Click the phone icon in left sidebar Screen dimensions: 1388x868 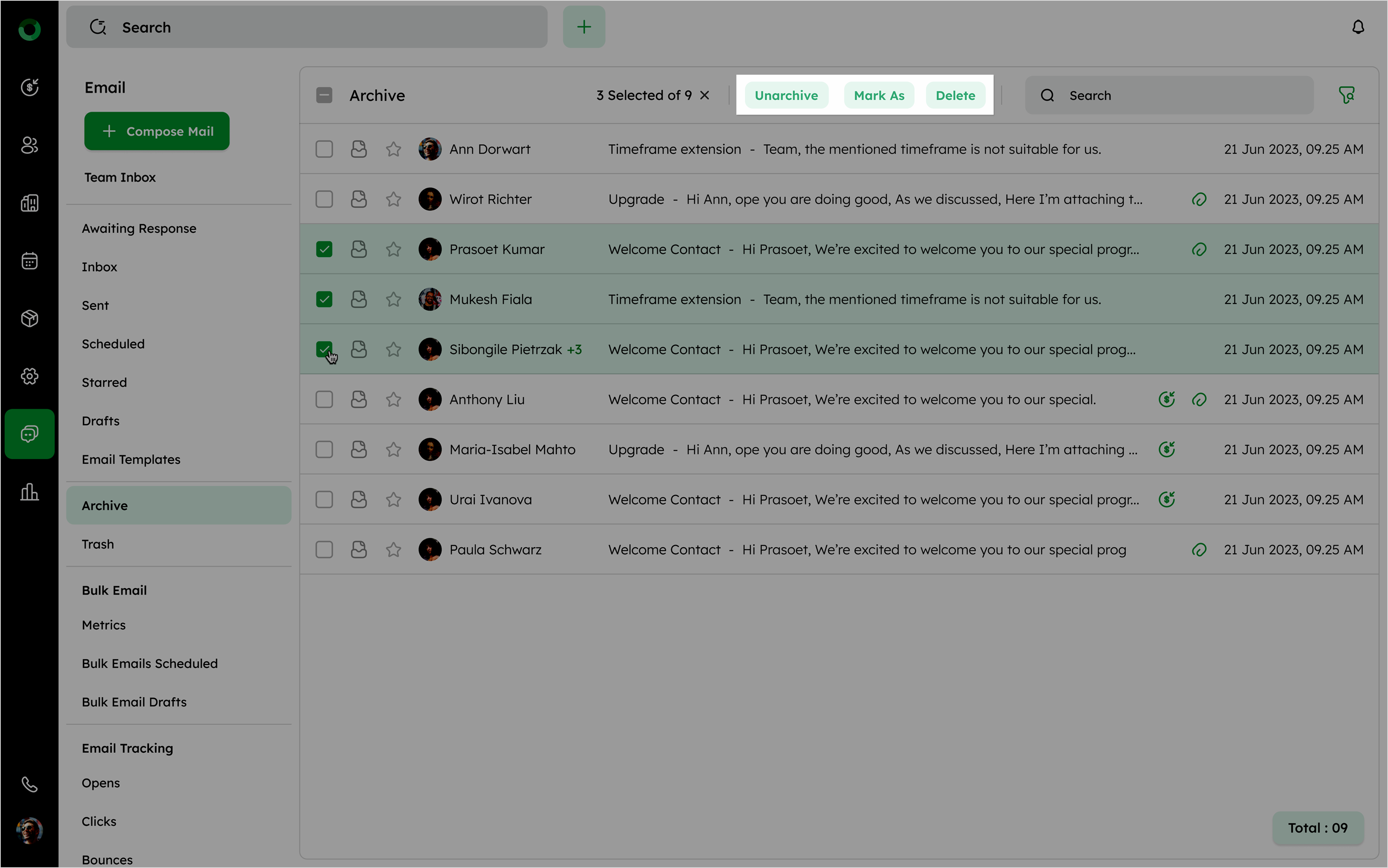29,784
